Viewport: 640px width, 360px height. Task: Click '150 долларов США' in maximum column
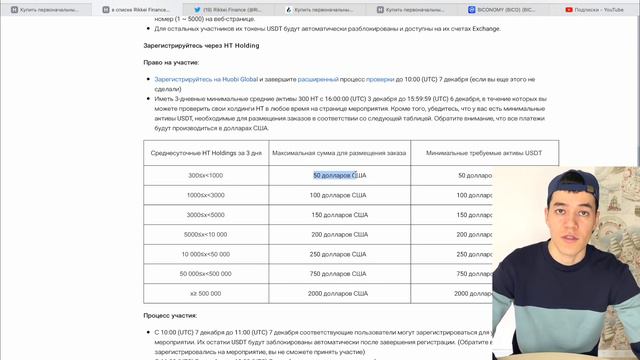click(340, 215)
